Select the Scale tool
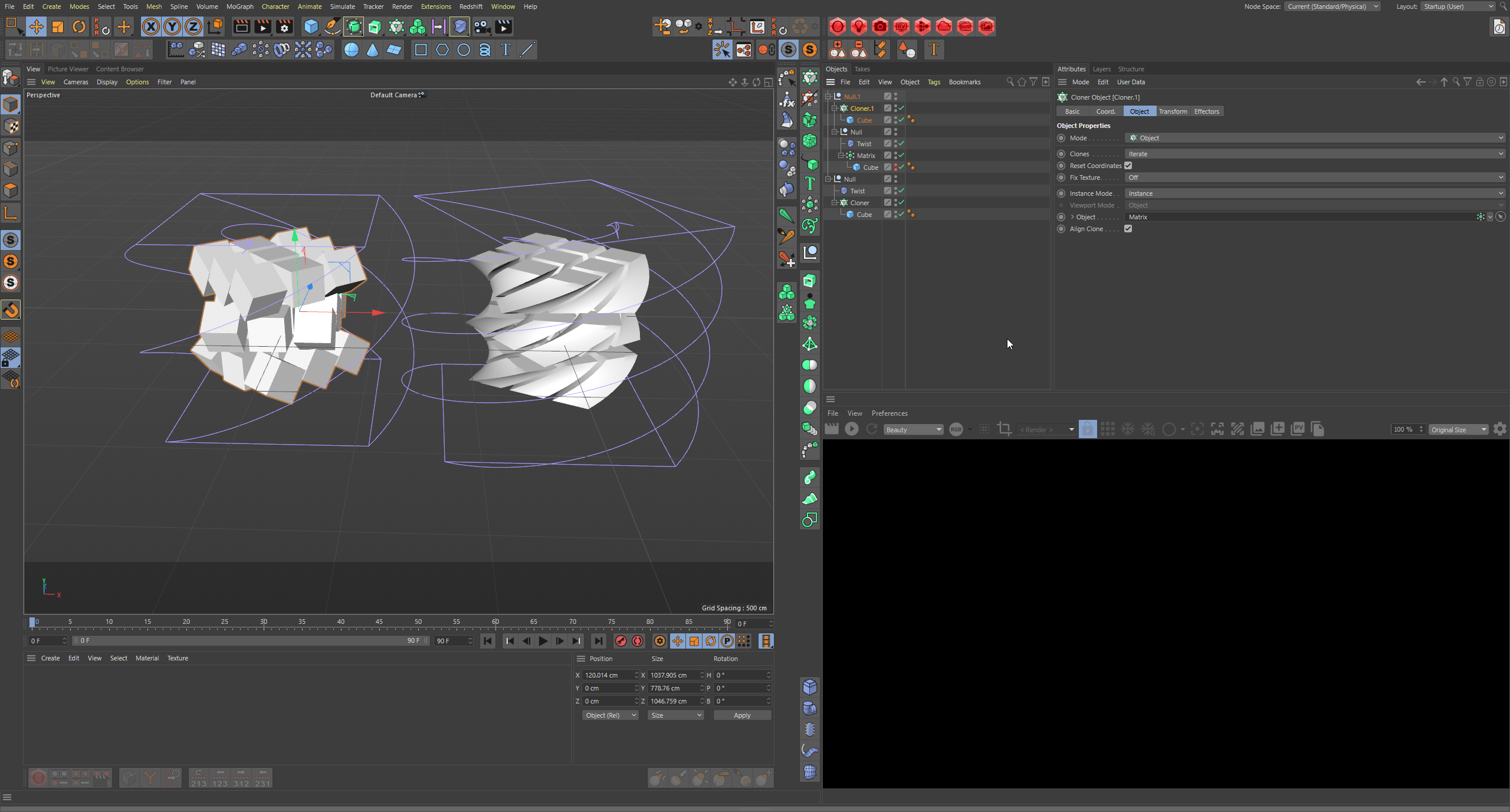This screenshot has width=1510, height=812. tap(58, 27)
